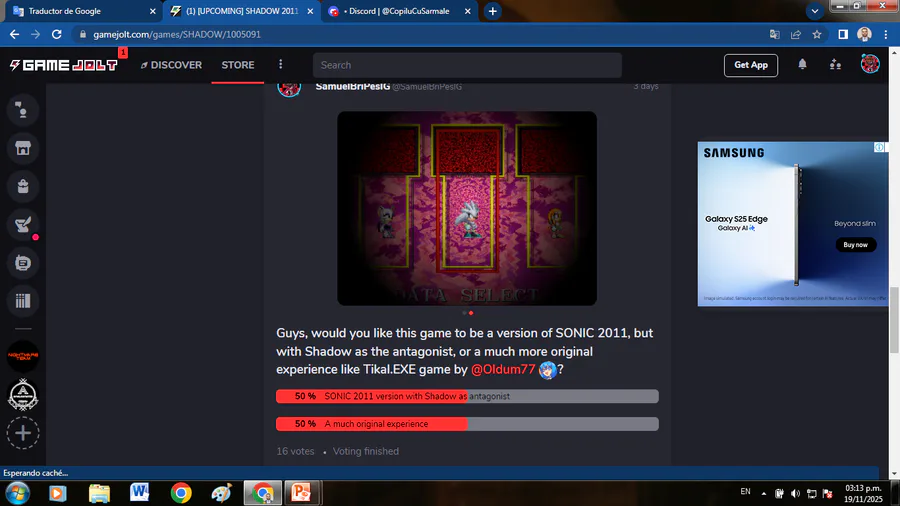The height and width of the screenshot is (506, 900).
Task: Click the browser back arrow
Action: [14, 34]
